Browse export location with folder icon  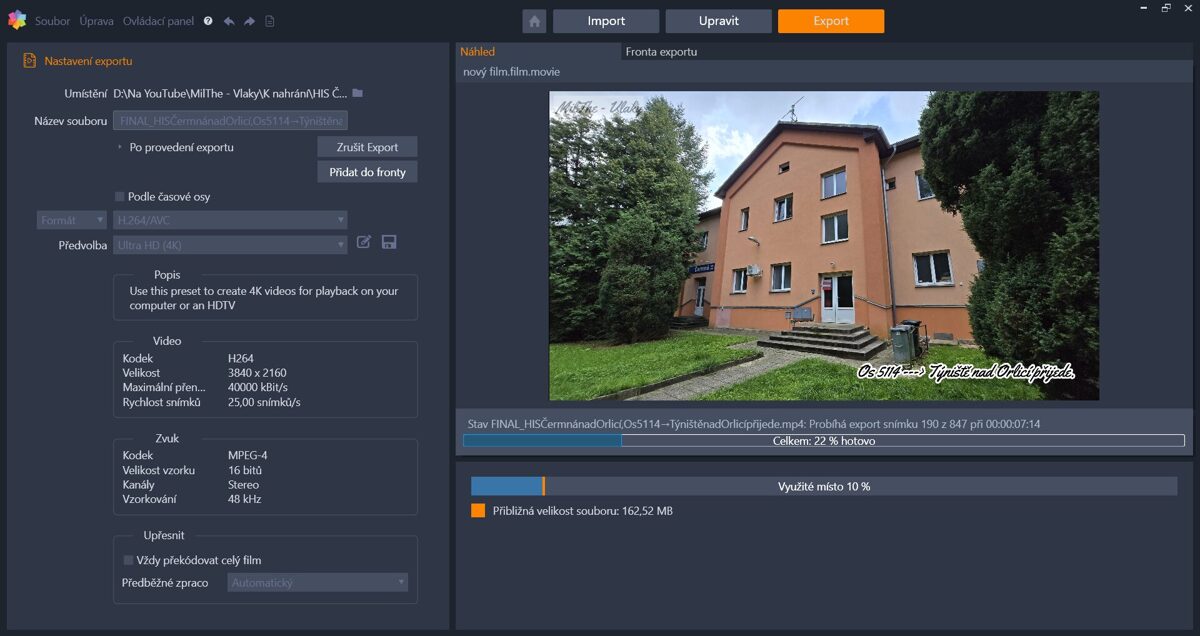click(x=358, y=93)
